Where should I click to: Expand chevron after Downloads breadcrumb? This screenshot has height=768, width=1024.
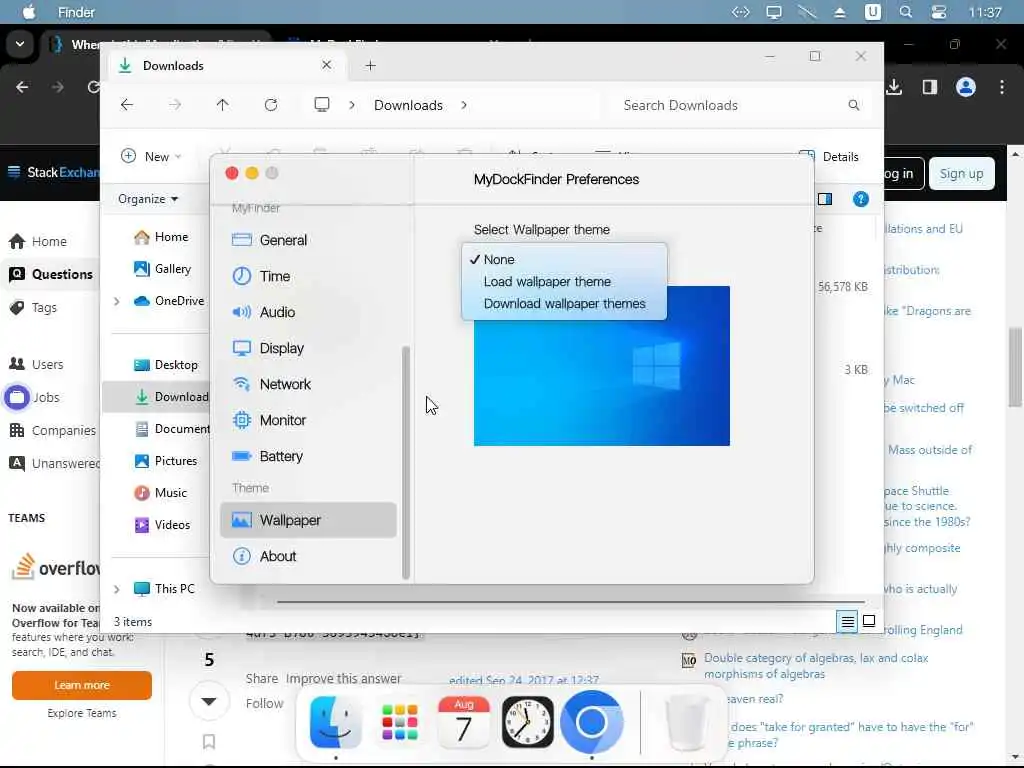click(x=464, y=105)
